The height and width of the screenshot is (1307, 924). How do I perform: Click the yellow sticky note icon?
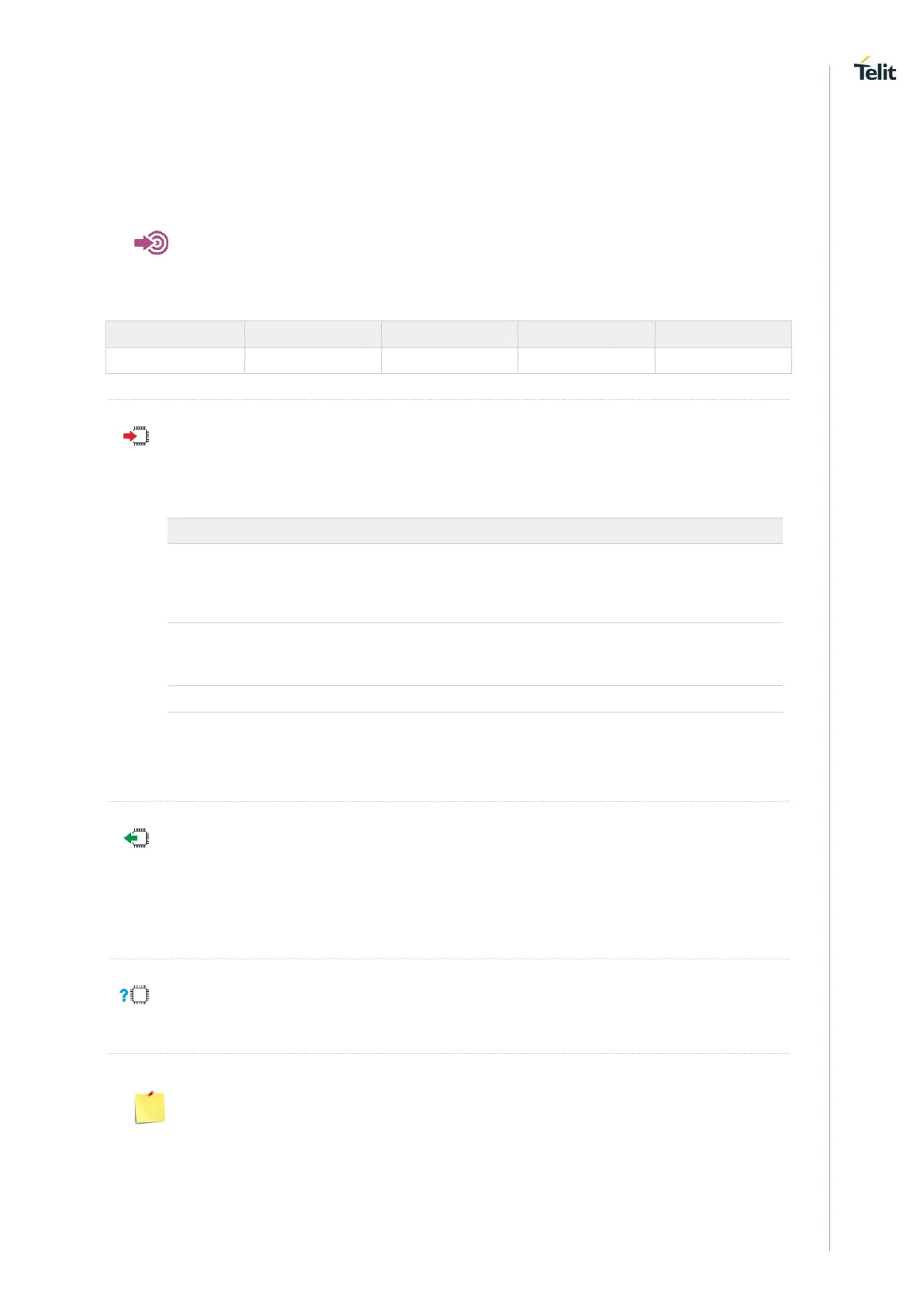(150, 1108)
